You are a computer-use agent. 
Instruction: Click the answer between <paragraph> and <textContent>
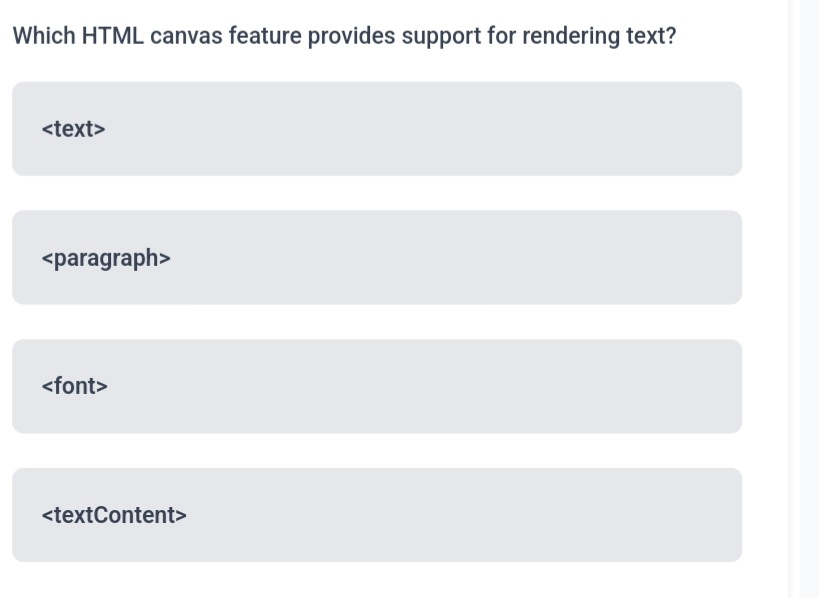376,386
